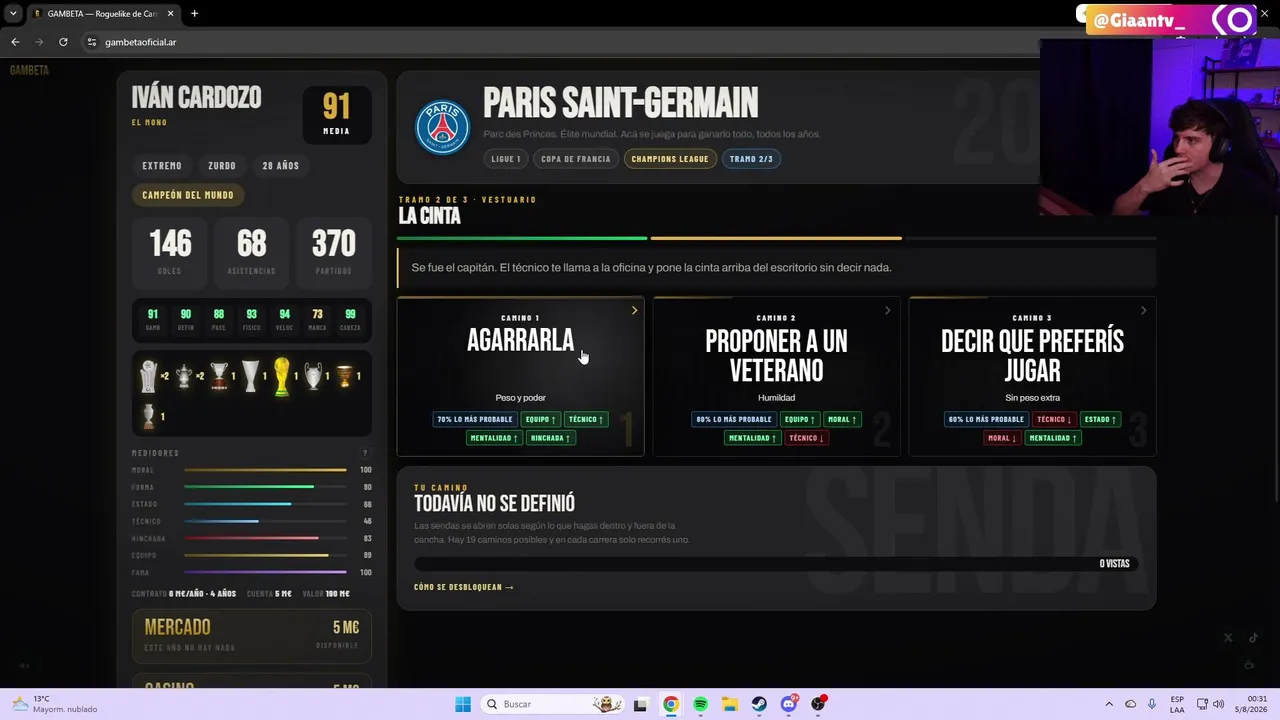The height and width of the screenshot is (720, 1280).
Task: Click the COPA DE FRANCIA tag
Action: 576,159
